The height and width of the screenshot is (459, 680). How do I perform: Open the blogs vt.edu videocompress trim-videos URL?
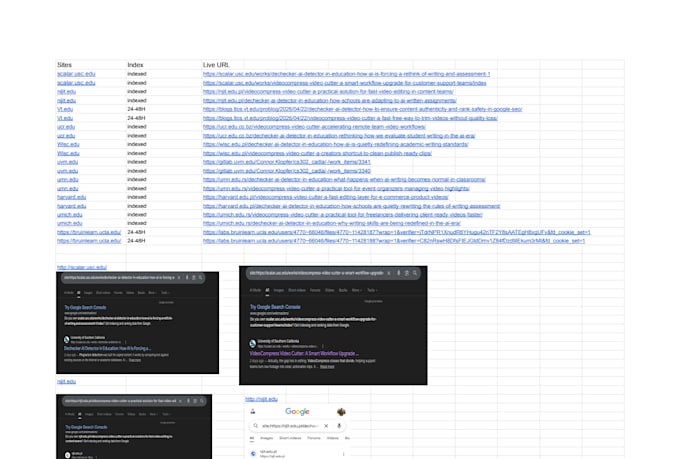(x=350, y=118)
